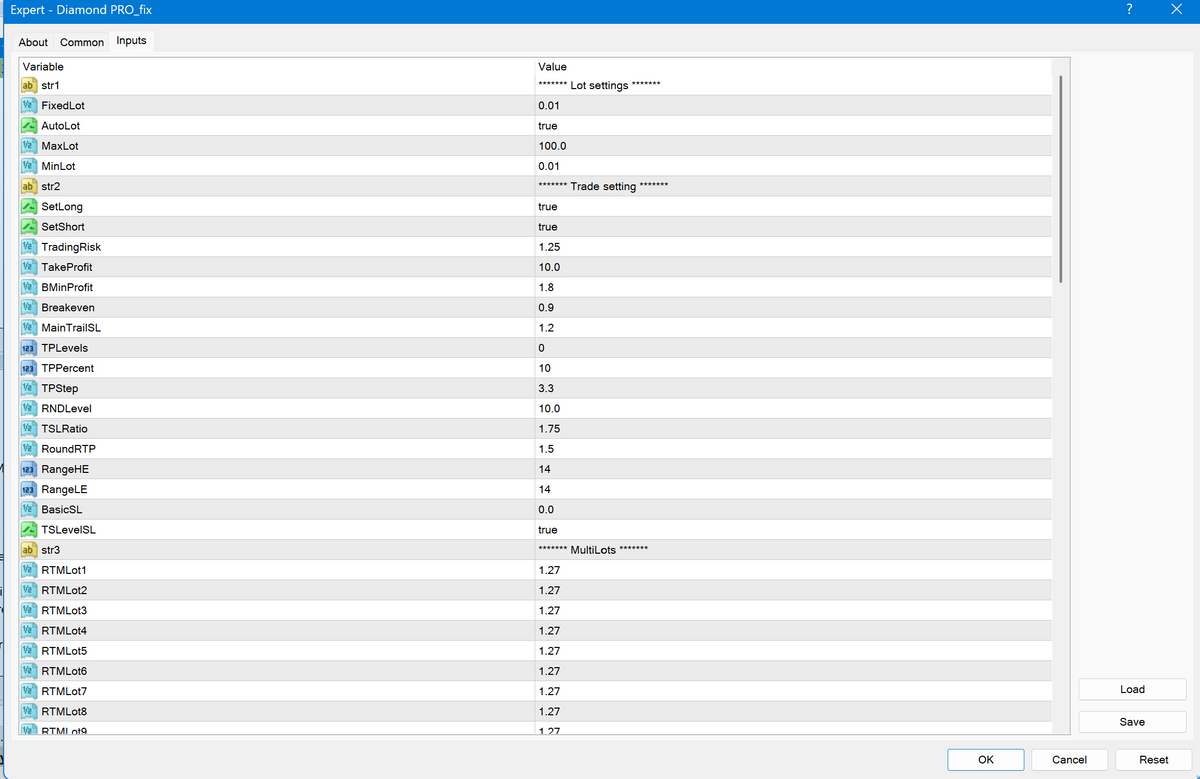Viewport: 1200px width, 779px height.
Task: Select the icon beside MainTrailSL
Action: tap(29, 328)
